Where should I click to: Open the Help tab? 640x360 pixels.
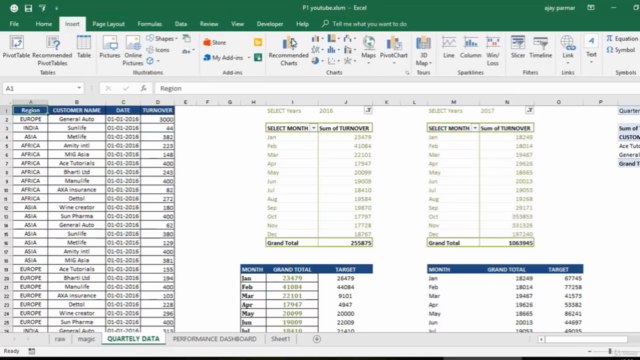click(302, 24)
